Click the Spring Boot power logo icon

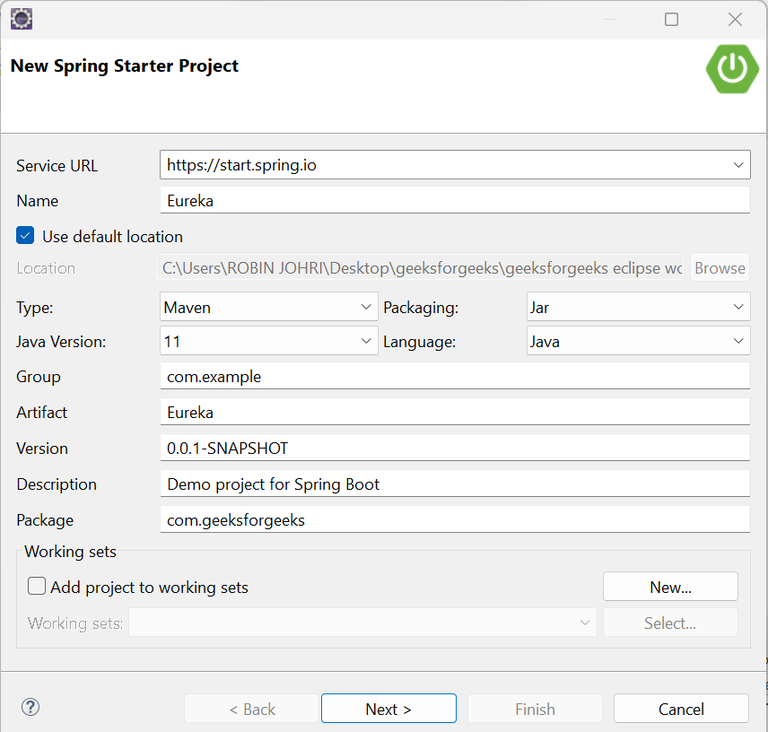coord(732,68)
